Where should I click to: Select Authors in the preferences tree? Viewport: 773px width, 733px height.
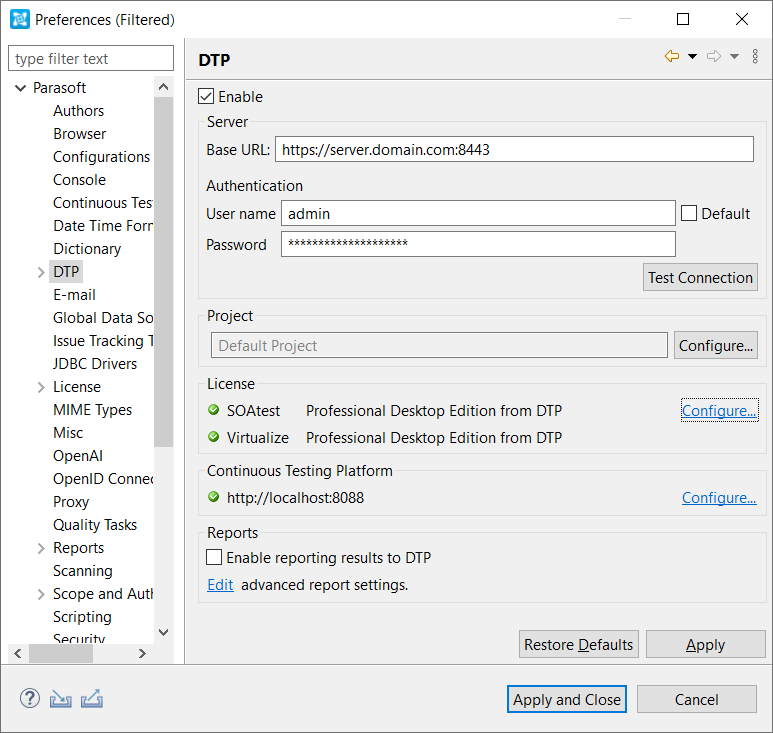coord(78,111)
